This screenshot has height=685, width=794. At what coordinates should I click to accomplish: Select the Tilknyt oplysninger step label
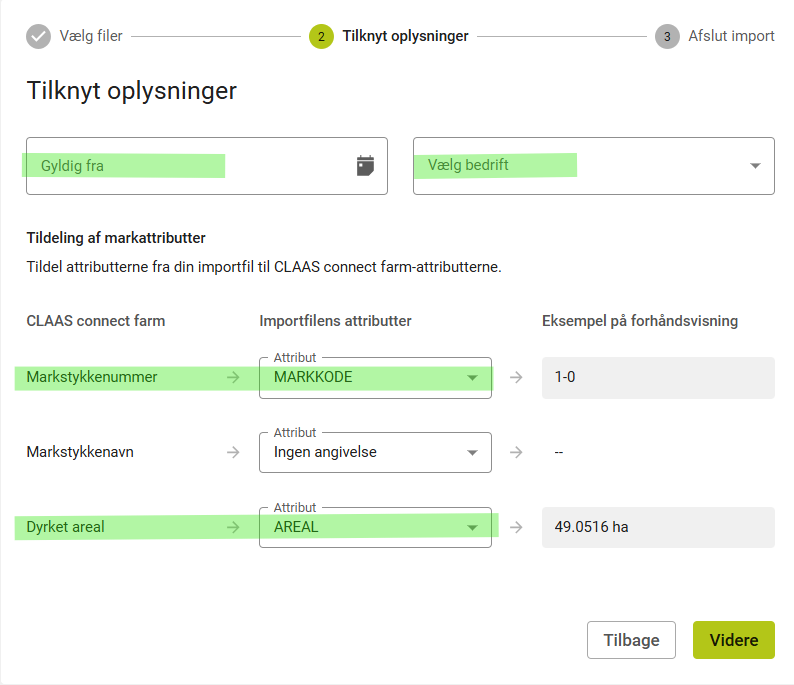(405, 37)
